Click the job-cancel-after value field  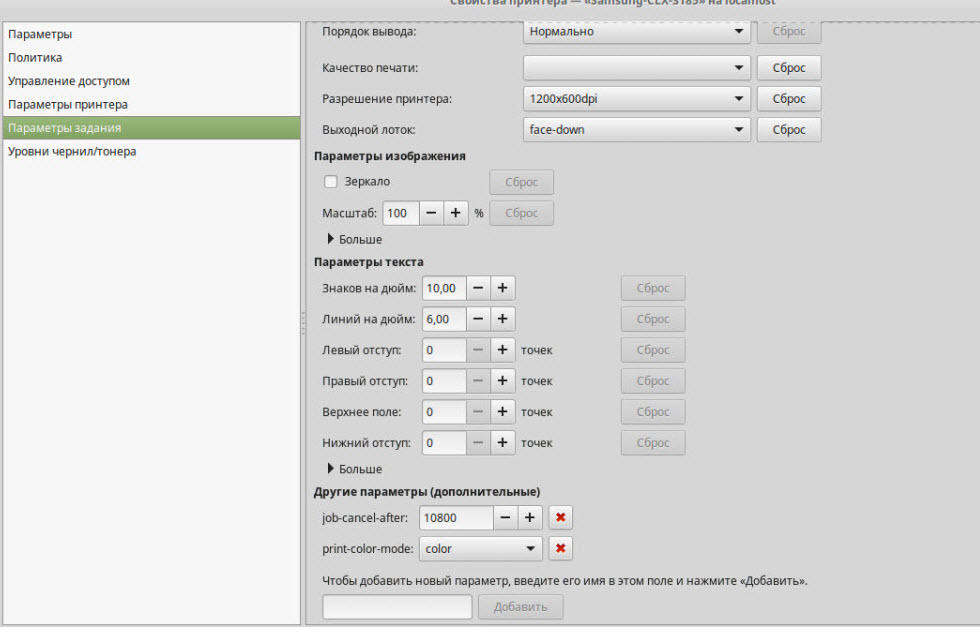(456, 518)
